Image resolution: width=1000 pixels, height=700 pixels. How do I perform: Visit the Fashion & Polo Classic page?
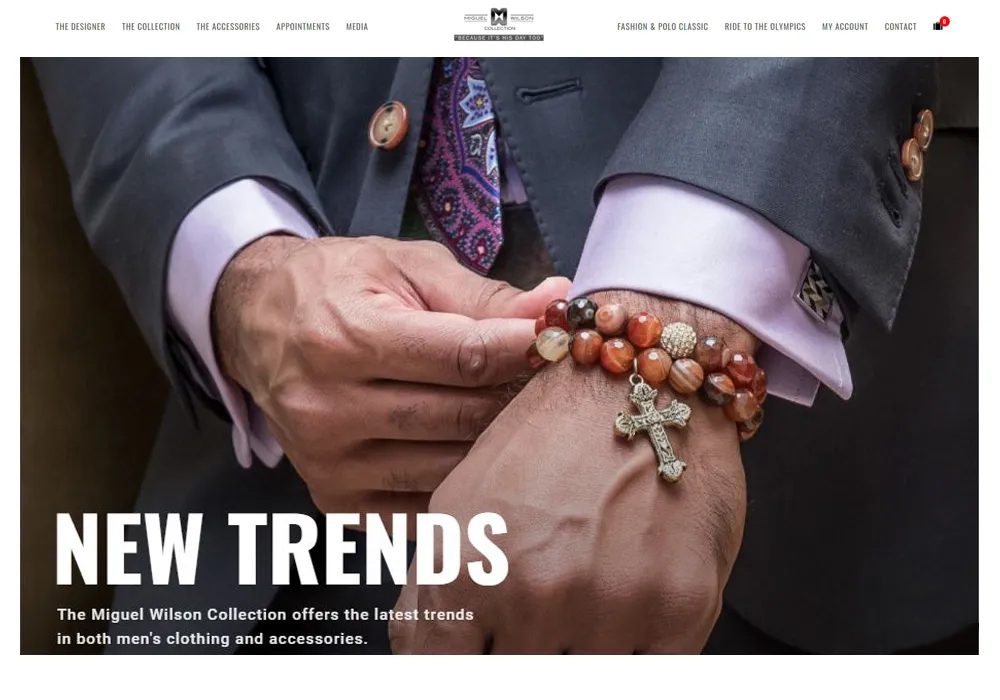tap(663, 27)
